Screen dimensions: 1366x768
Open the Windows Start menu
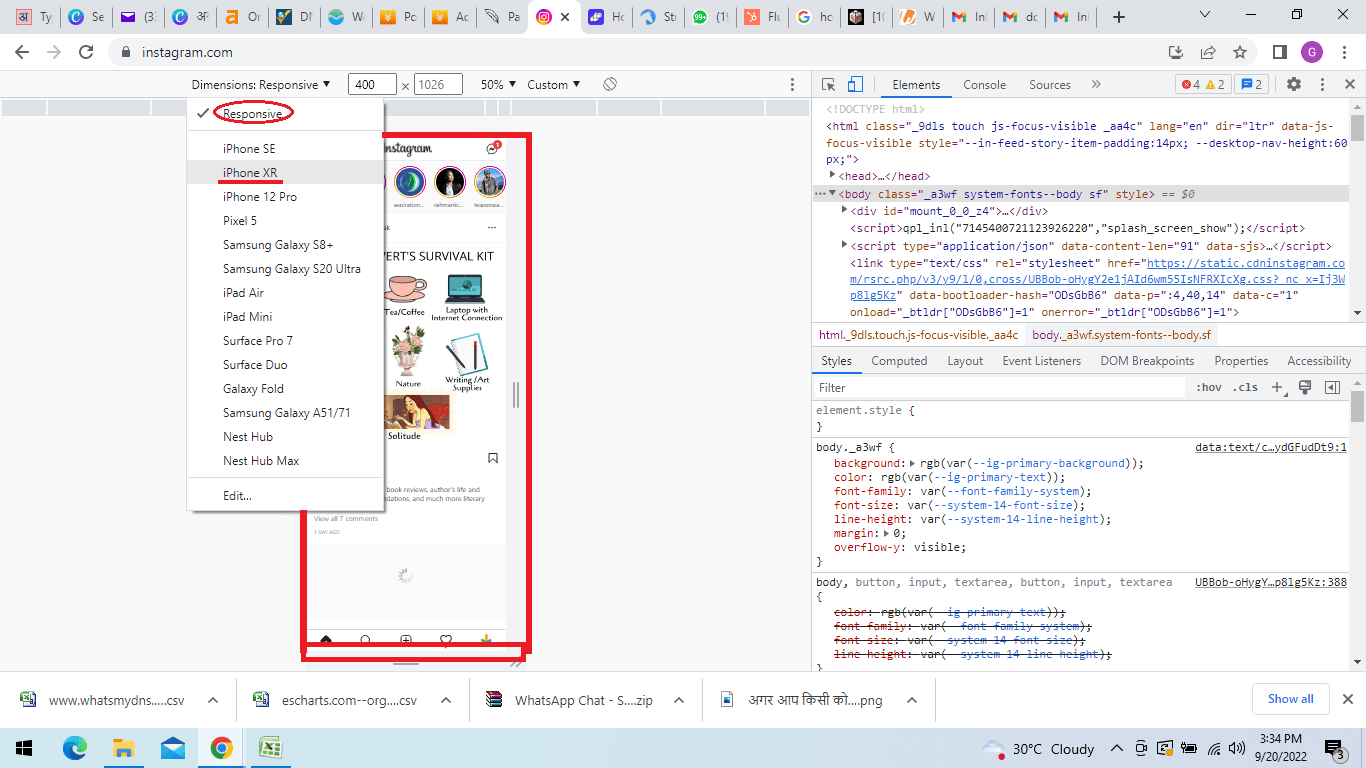tap(24, 747)
